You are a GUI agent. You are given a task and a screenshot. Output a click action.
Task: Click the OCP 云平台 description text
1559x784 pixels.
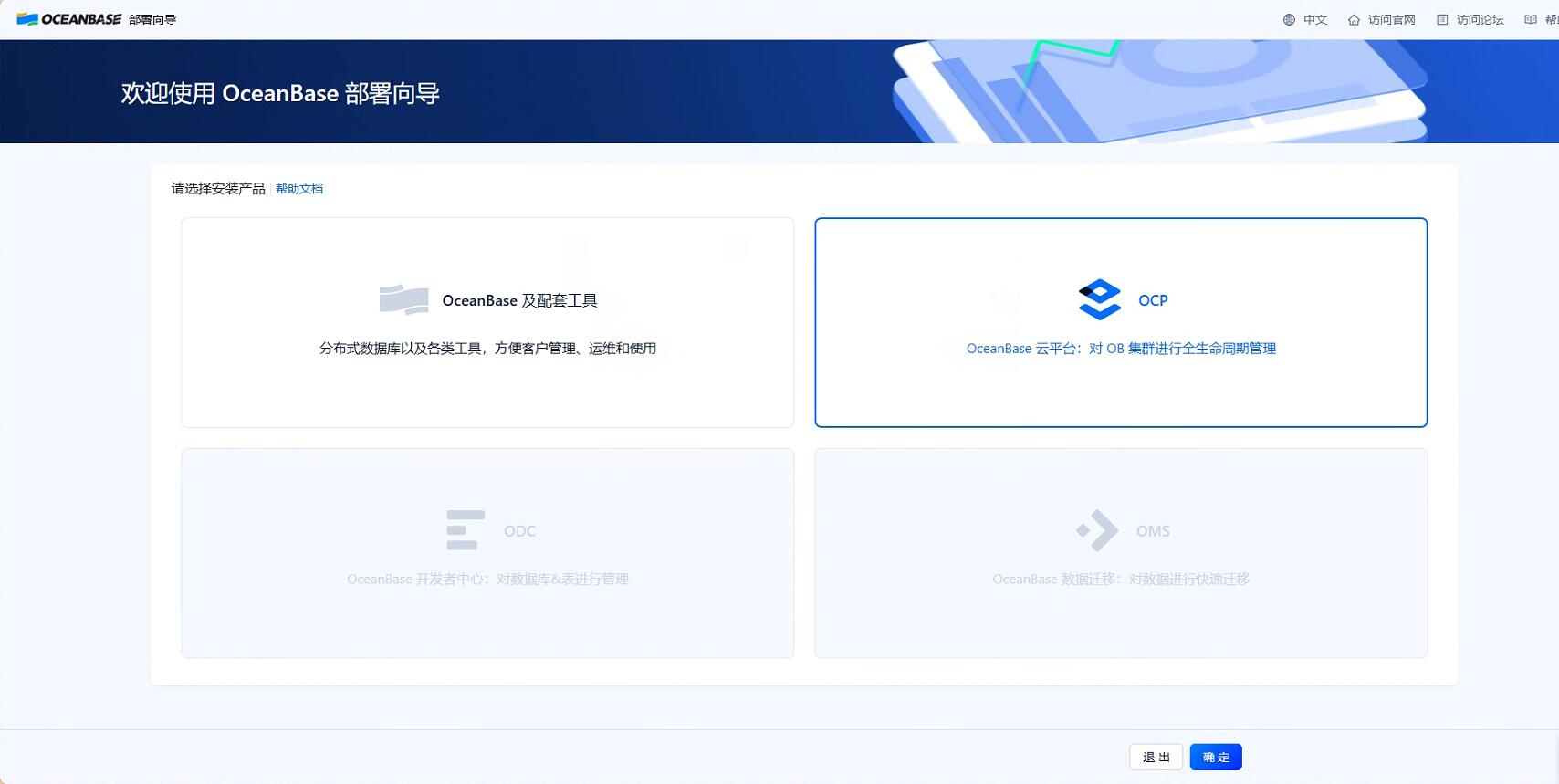pyautogui.click(x=1121, y=349)
